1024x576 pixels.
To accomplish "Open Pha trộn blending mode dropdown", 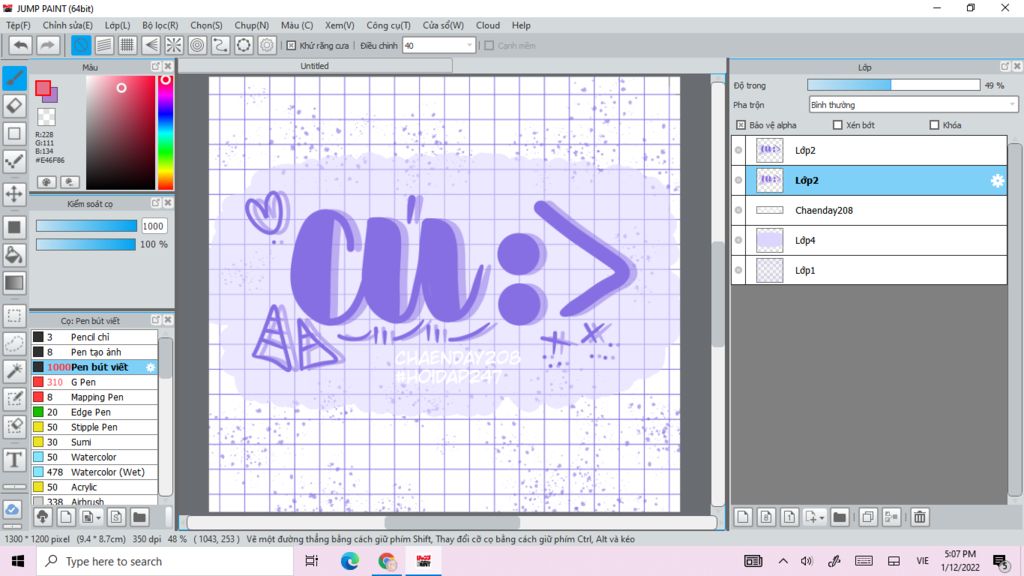I will pos(913,104).
